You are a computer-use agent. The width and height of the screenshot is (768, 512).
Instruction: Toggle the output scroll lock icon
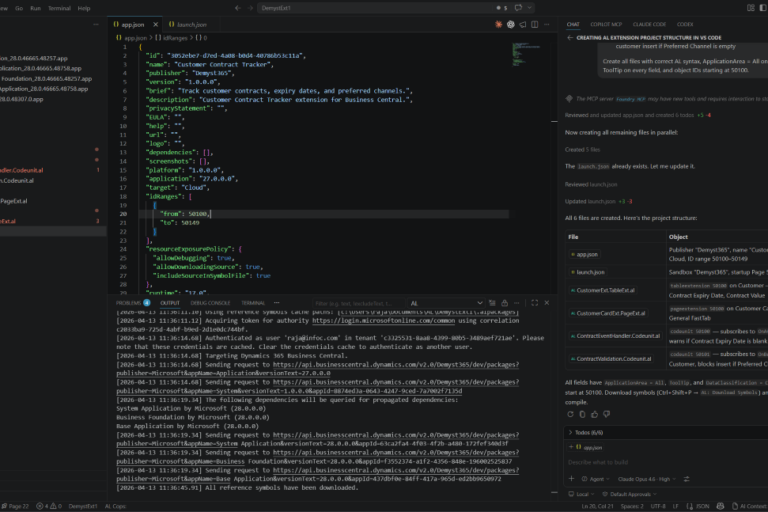[504, 303]
